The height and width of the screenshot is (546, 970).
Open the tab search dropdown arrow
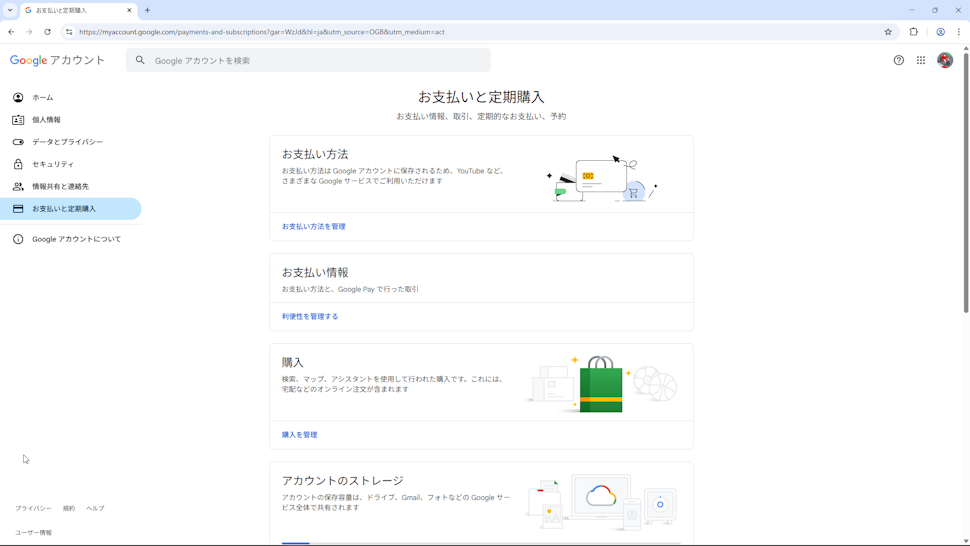[x=10, y=10]
